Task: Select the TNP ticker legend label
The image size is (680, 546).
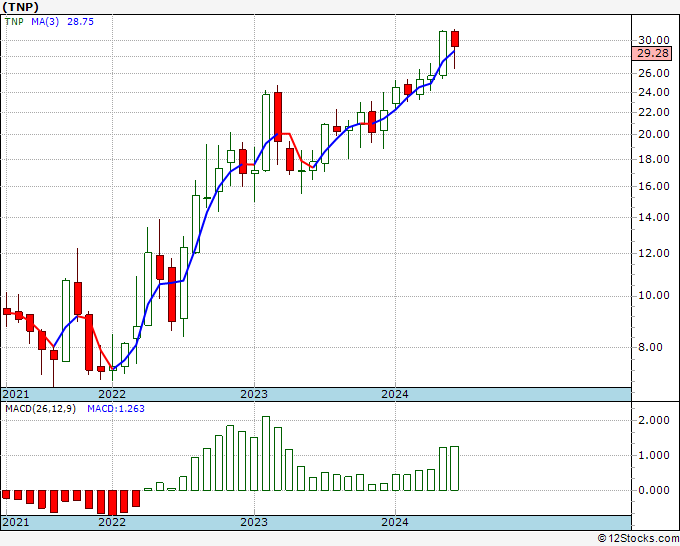Action: [x=14, y=22]
